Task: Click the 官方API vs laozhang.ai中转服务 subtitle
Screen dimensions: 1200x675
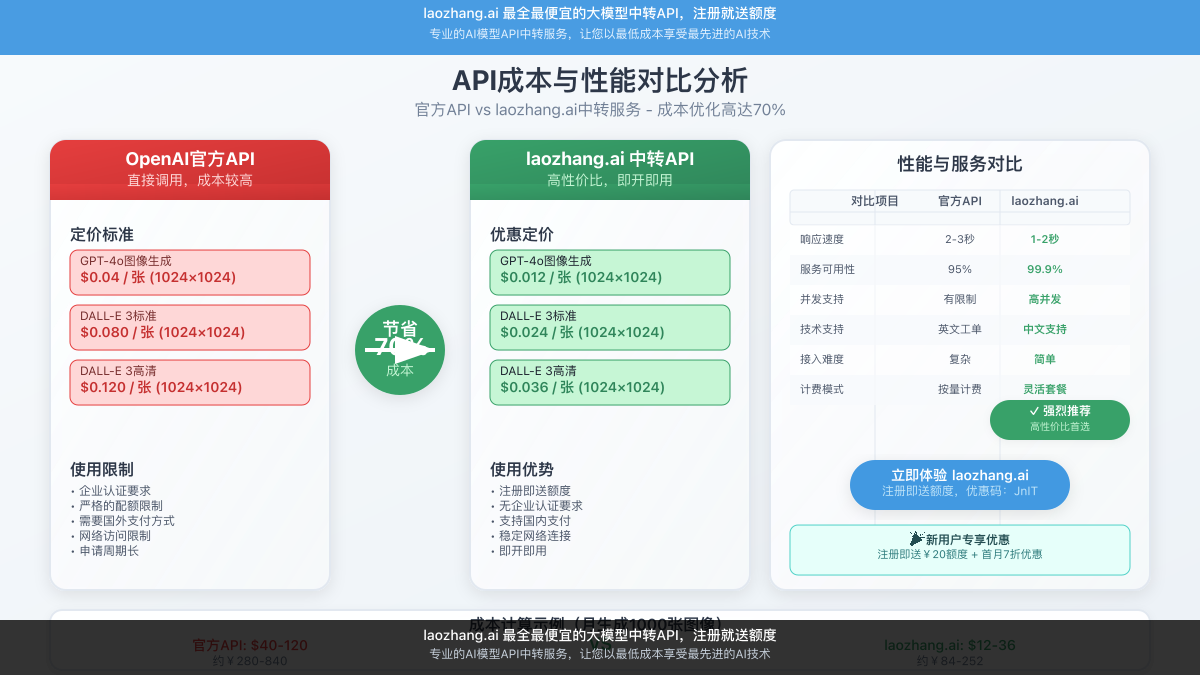Action: (600, 110)
